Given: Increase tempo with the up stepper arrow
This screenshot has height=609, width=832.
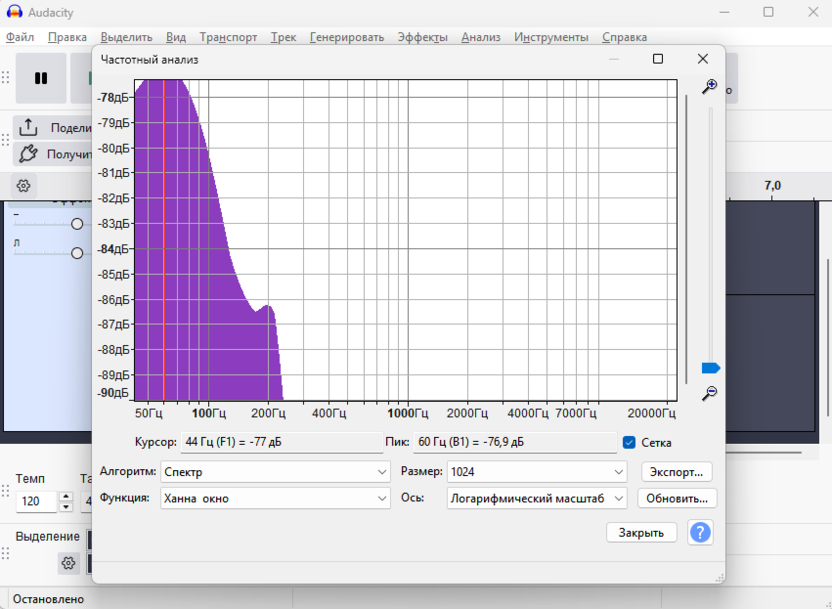Looking at the screenshot, I should [66, 497].
